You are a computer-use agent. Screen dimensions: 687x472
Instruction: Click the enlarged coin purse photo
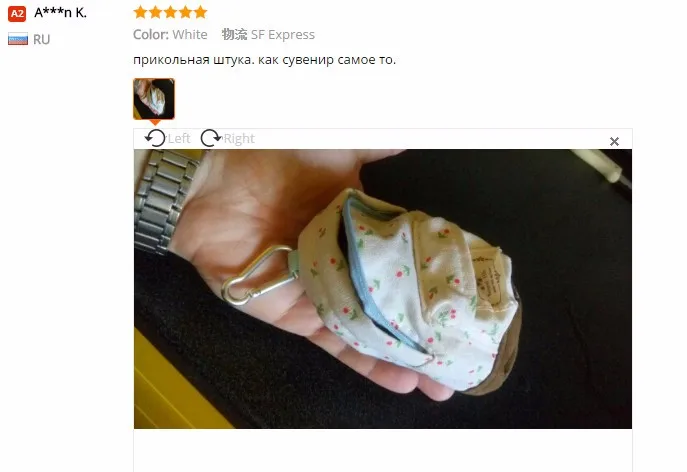[x=383, y=289]
